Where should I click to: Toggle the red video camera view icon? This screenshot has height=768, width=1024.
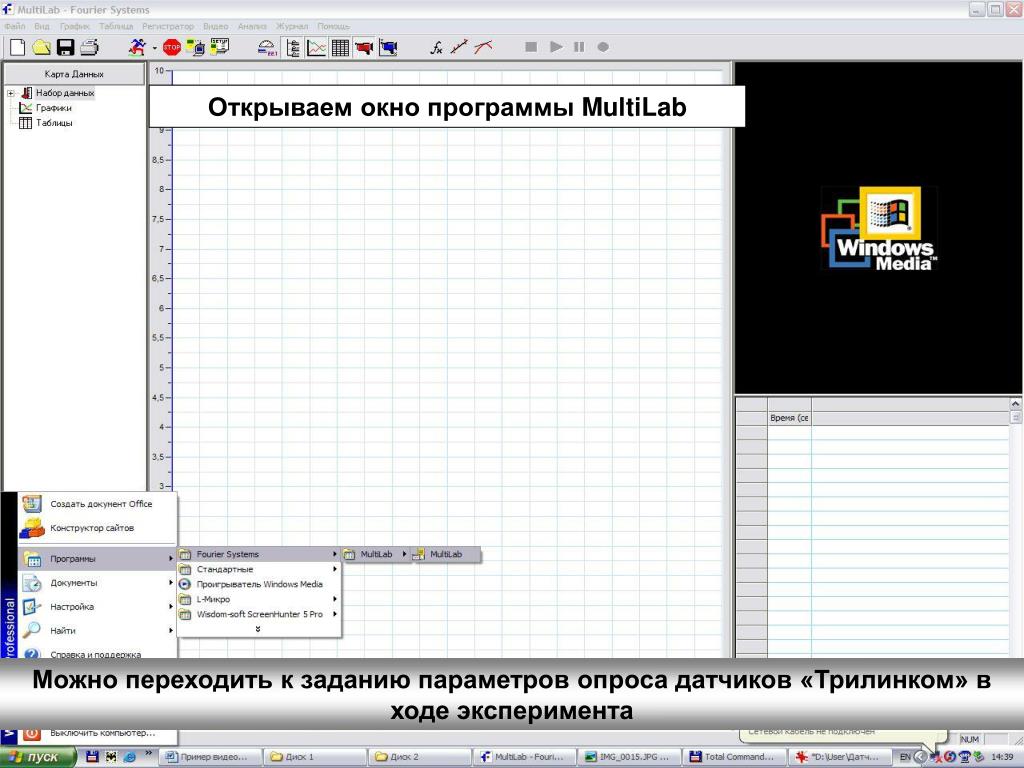click(364, 48)
